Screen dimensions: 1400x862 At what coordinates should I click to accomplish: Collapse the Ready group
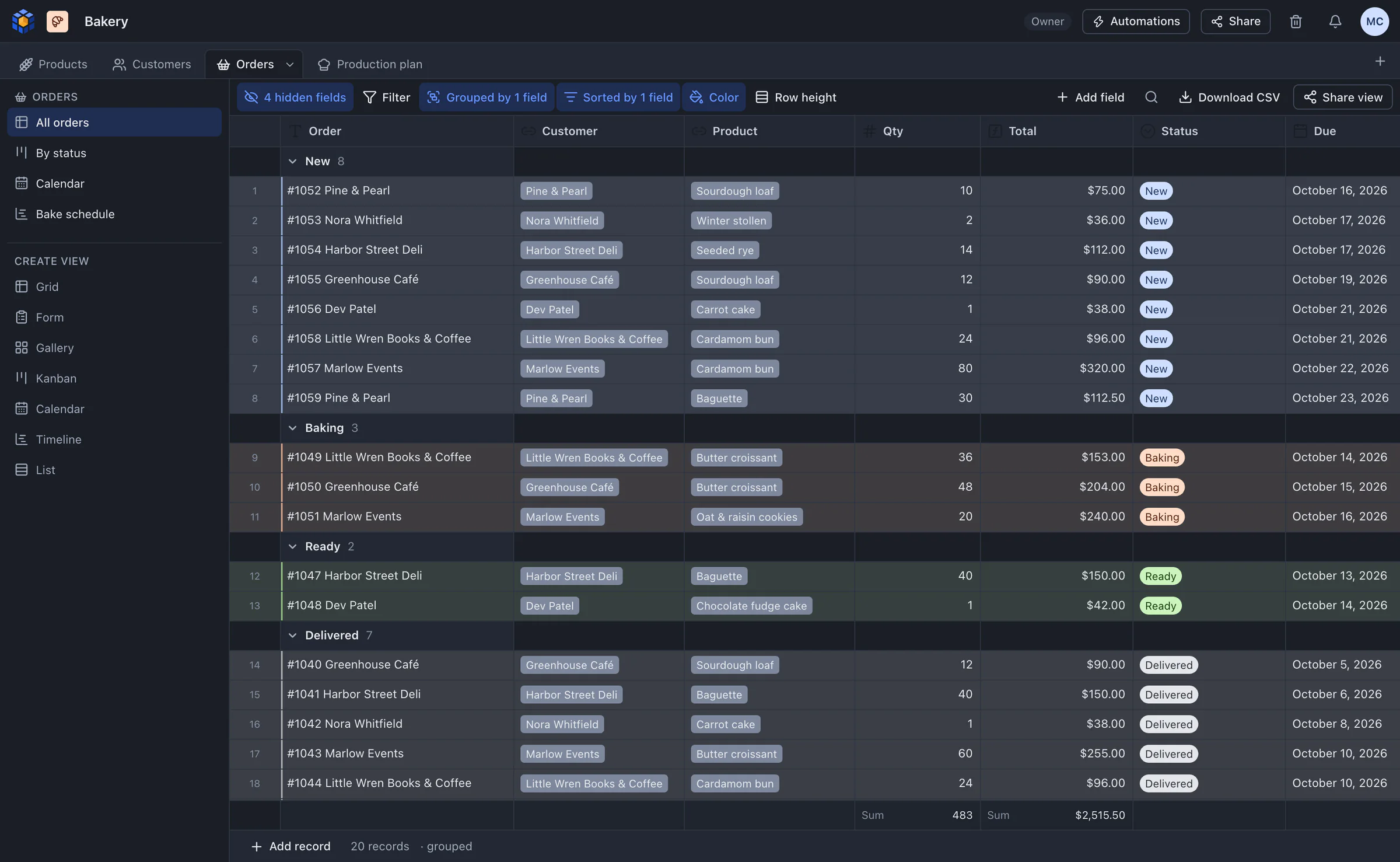[x=292, y=546]
